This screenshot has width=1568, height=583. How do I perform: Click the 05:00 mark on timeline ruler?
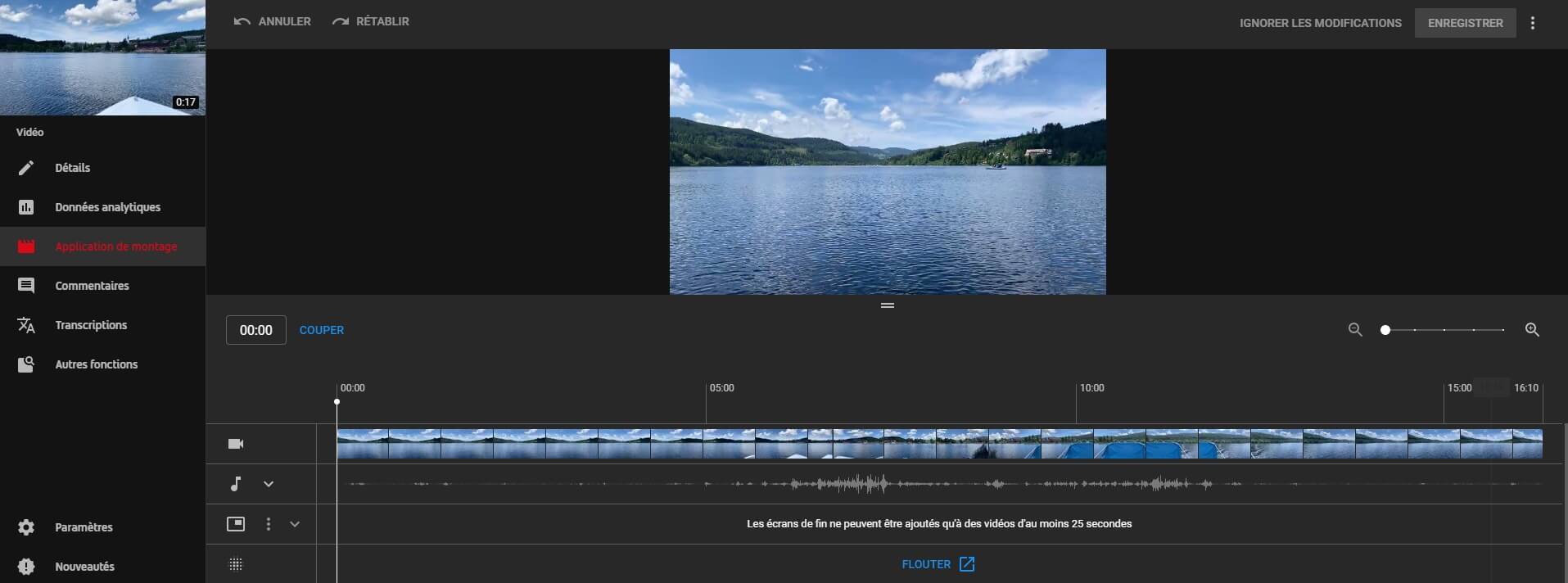(x=721, y=388)
